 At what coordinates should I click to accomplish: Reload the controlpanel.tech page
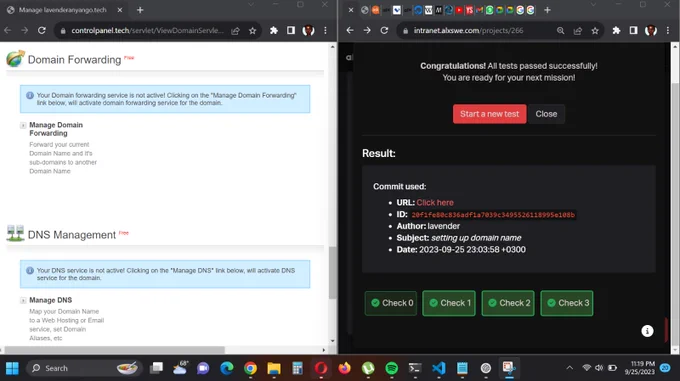coord(42,30)
